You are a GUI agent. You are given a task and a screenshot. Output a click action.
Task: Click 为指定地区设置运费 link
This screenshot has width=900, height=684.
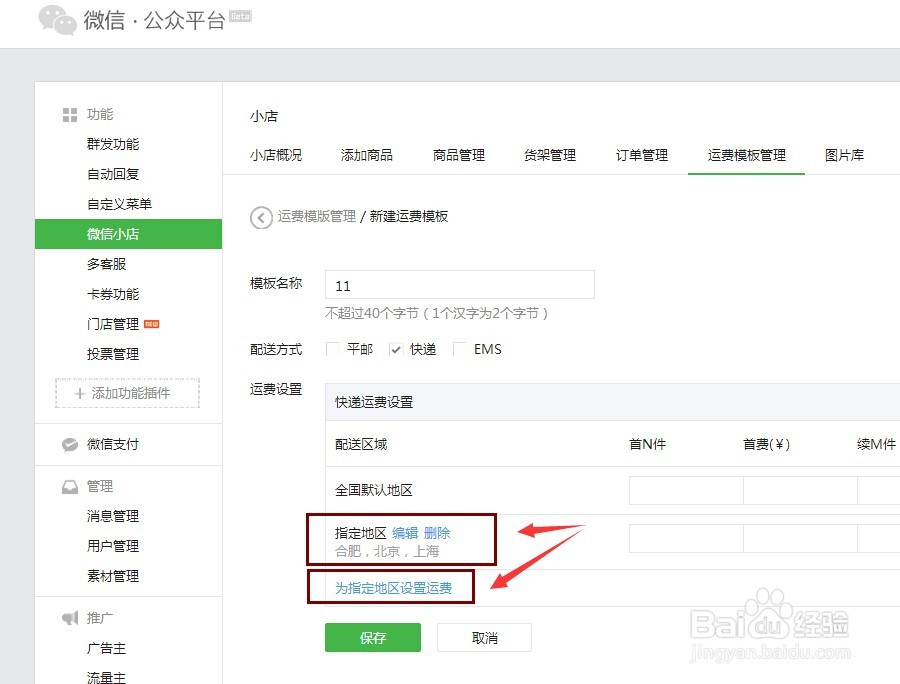click(x=393, y=588)
